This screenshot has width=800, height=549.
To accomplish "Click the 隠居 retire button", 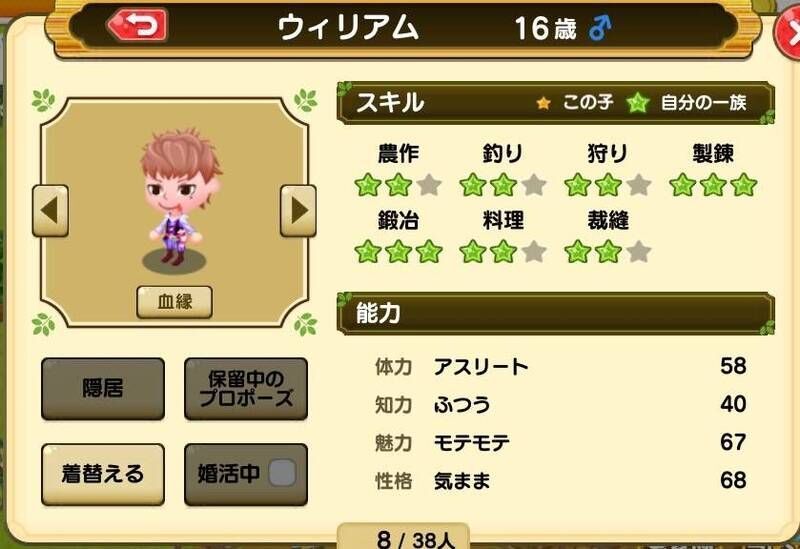I will [103, 388].
